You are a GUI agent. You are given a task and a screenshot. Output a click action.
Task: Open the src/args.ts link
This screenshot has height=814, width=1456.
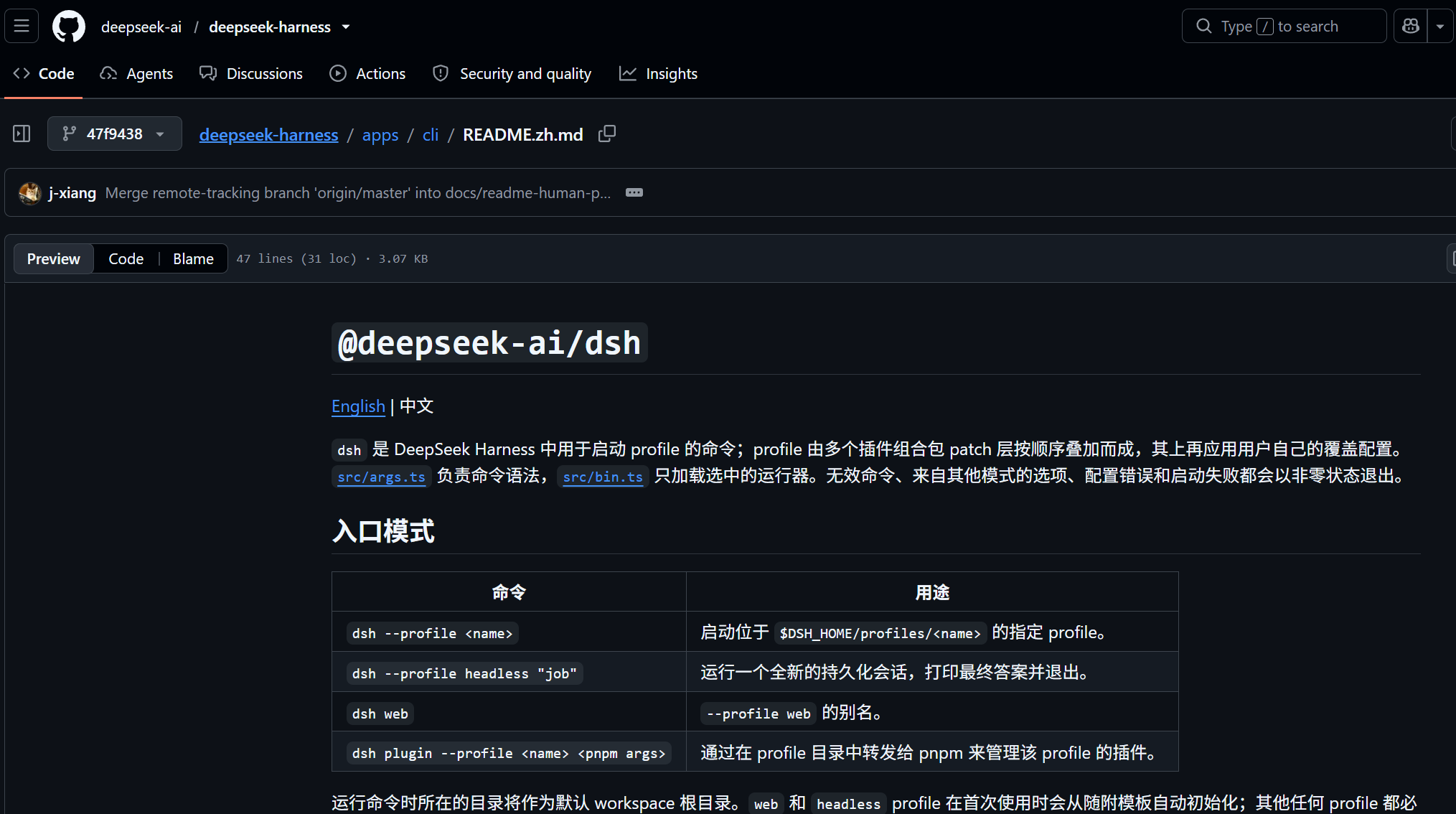tap(382, 477)
